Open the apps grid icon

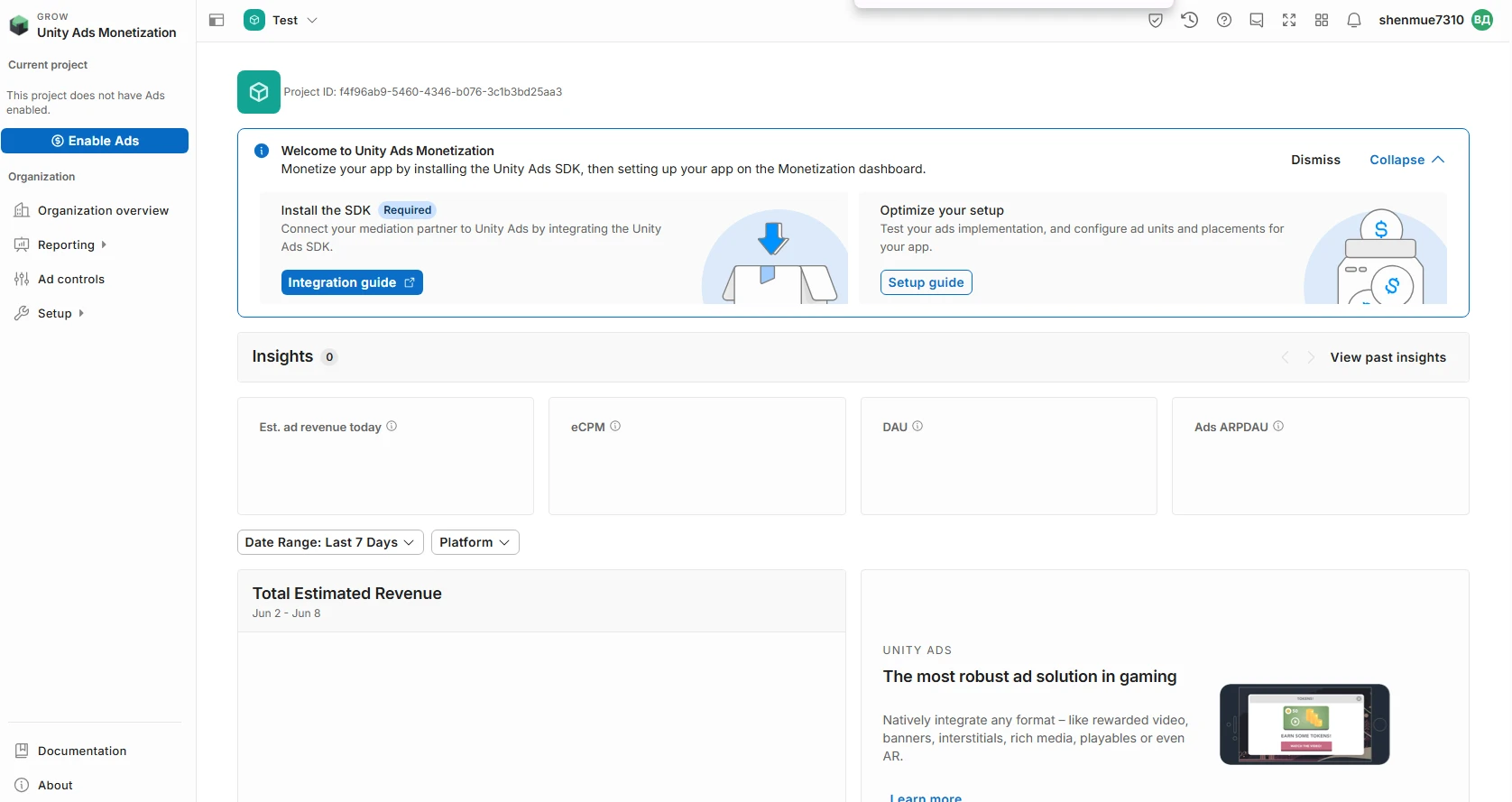[1322, 20]
